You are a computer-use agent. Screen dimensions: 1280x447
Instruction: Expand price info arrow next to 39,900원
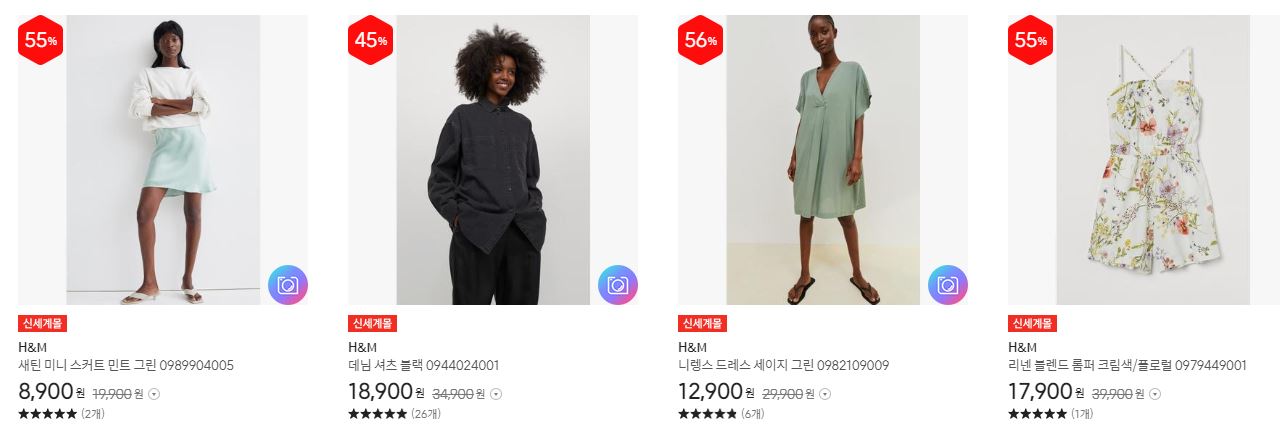1155,394
